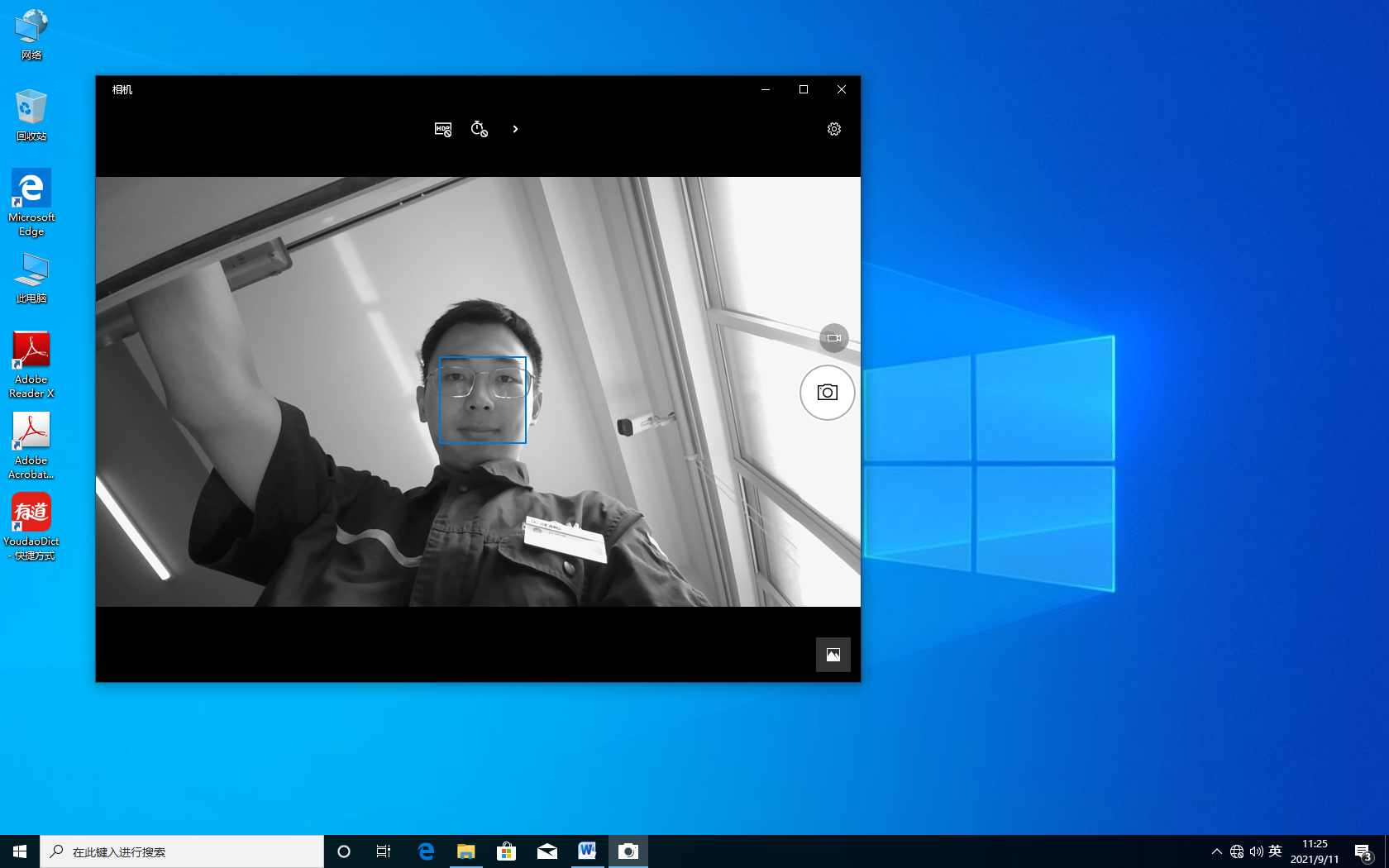Image resolution: width=1389 pixels, height=868 pixels.
Task: Minimize the Camera window
Action: click(x=766, y=89)
